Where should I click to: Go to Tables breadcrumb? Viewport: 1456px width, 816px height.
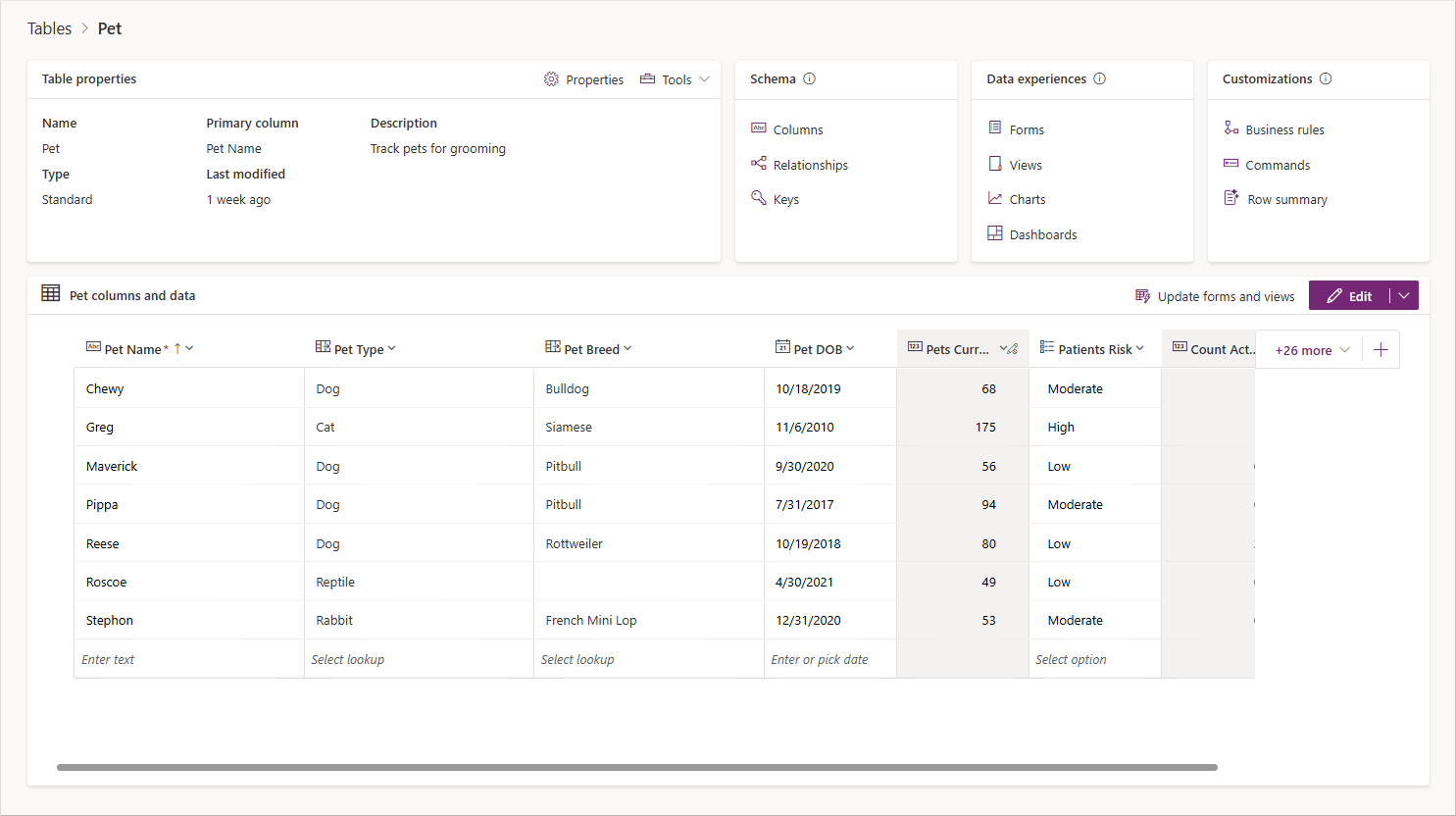pos(49,28)
